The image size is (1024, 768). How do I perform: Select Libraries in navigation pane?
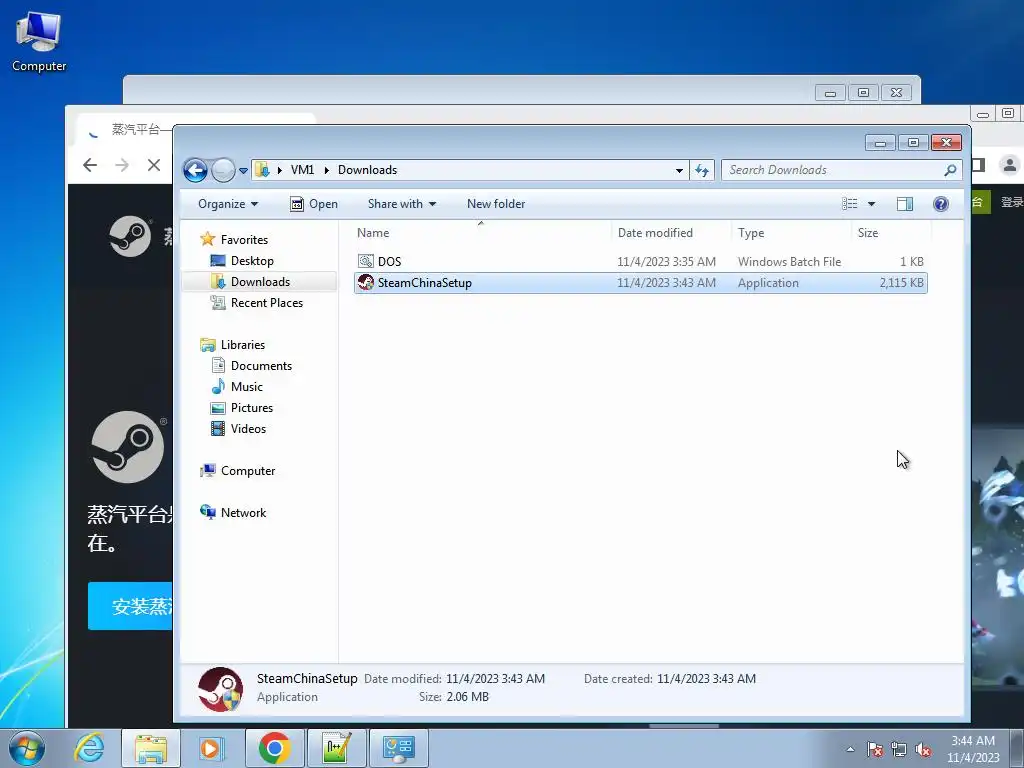[x=242, y=345]
